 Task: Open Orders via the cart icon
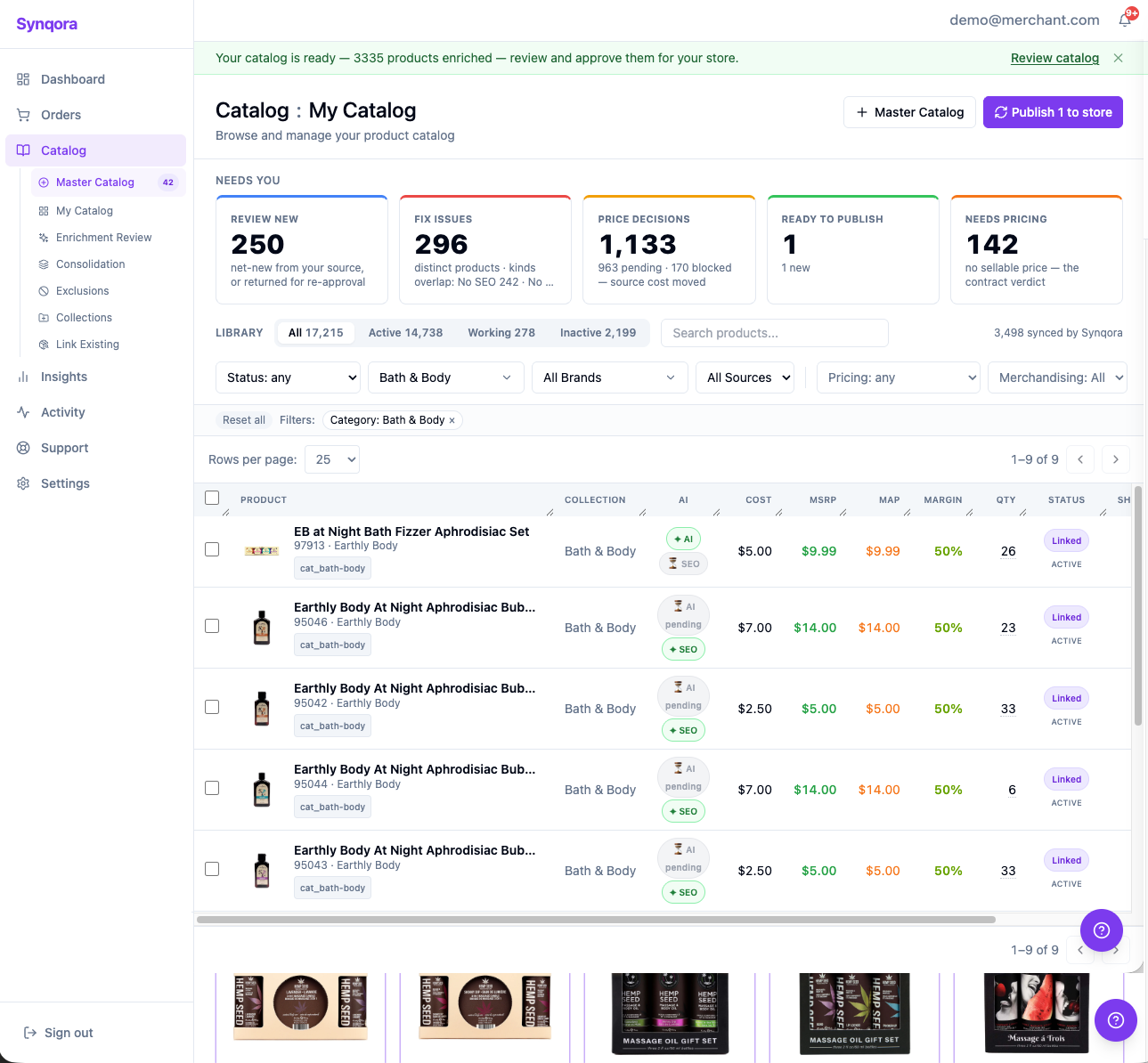point(23,115)
